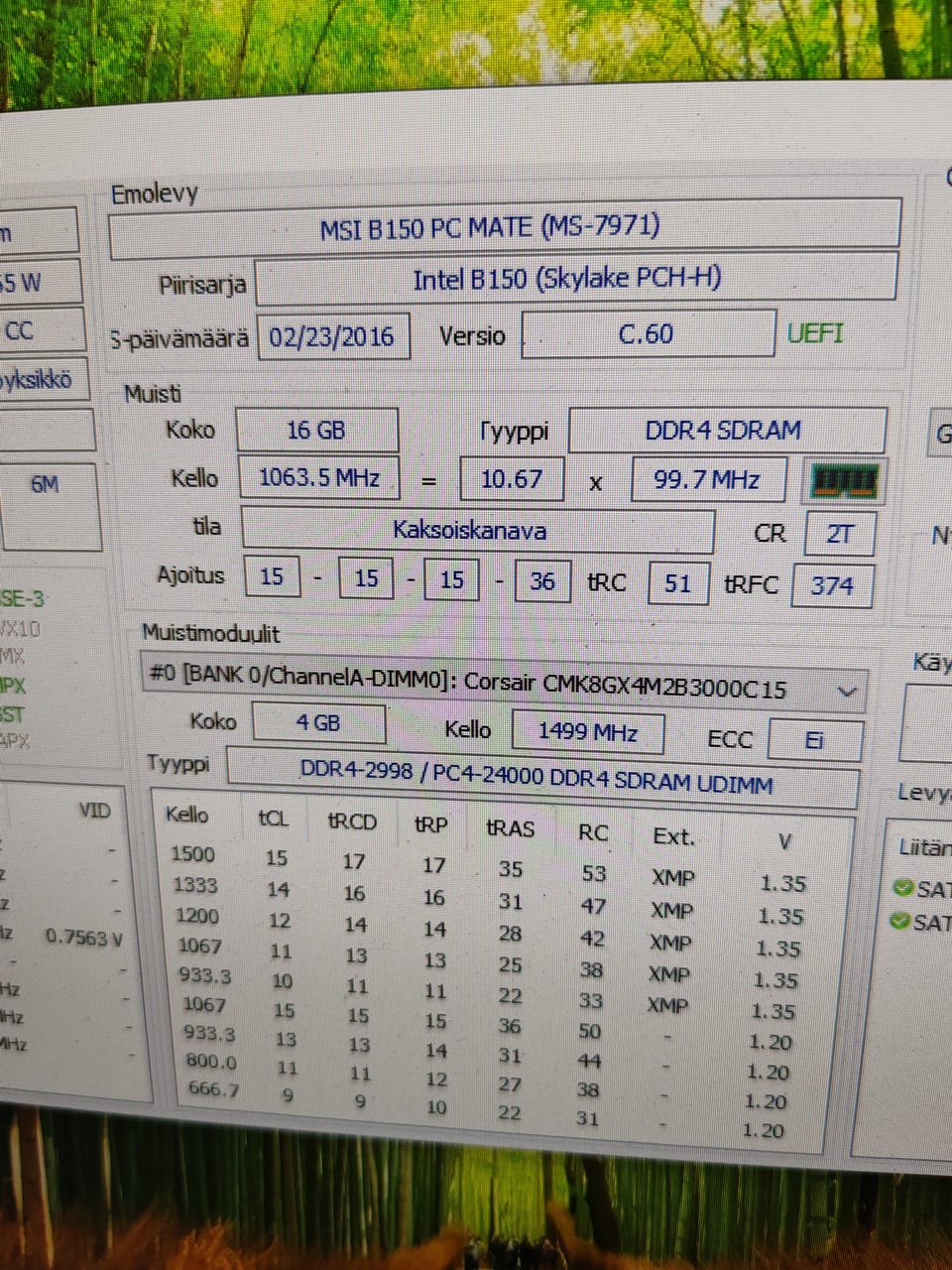Click the Versio label
The image size is (952, 1270).
472,335
